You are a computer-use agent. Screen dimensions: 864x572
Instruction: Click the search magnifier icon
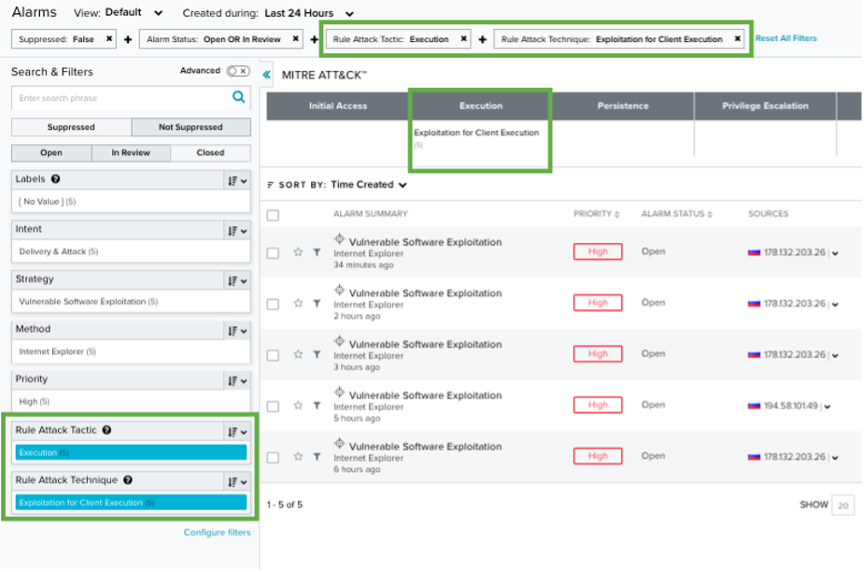239,97
